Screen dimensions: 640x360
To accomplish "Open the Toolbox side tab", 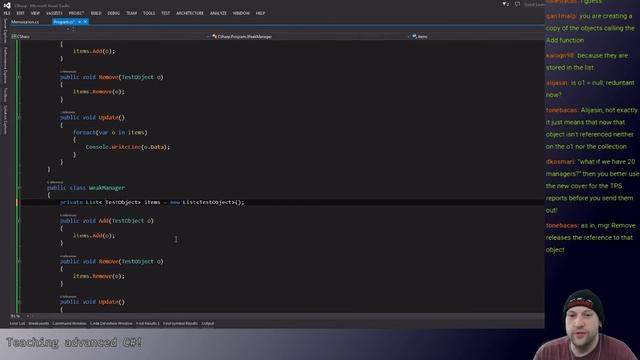I will coord(5,95).
